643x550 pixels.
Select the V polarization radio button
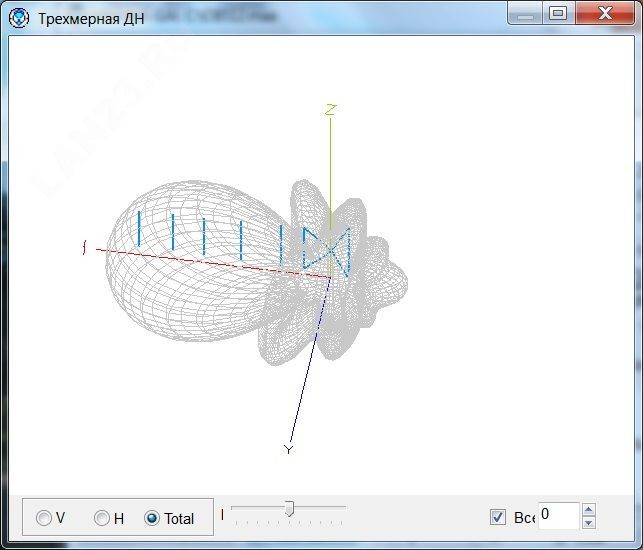[43, 518]
